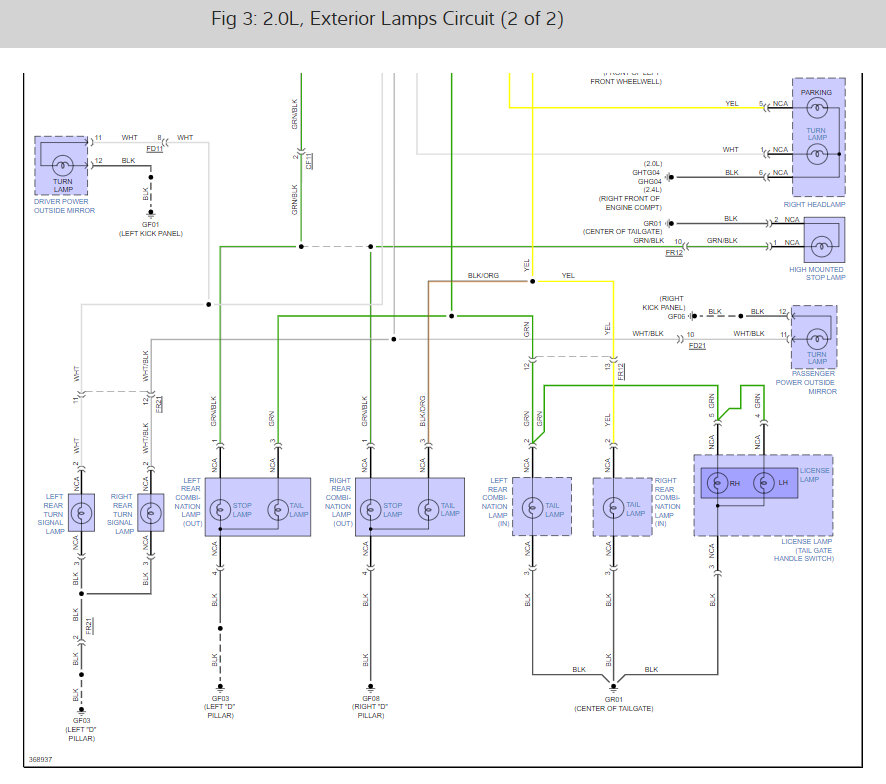Click the 'RIGHT REAR COMBINATION LAMP (IN)' label
This screenshot has height=784, width=886.
(667, 502)
